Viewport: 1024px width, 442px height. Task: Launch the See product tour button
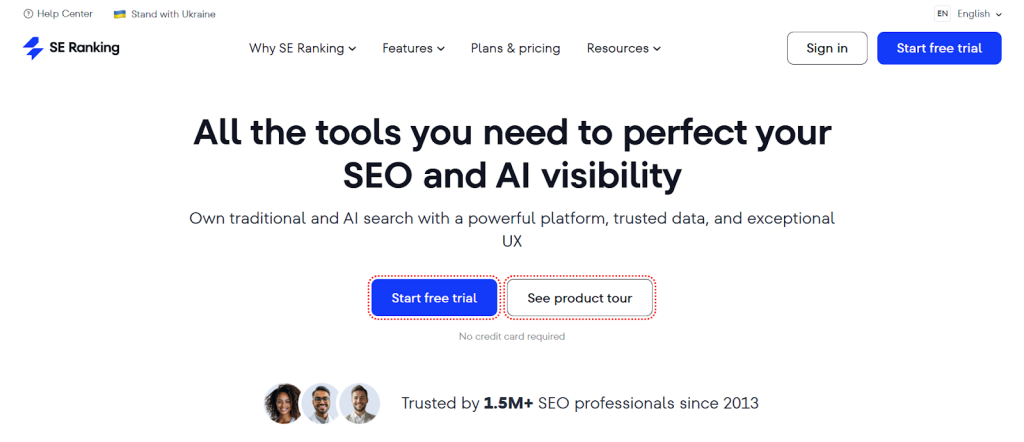click(x=580, y=298)
